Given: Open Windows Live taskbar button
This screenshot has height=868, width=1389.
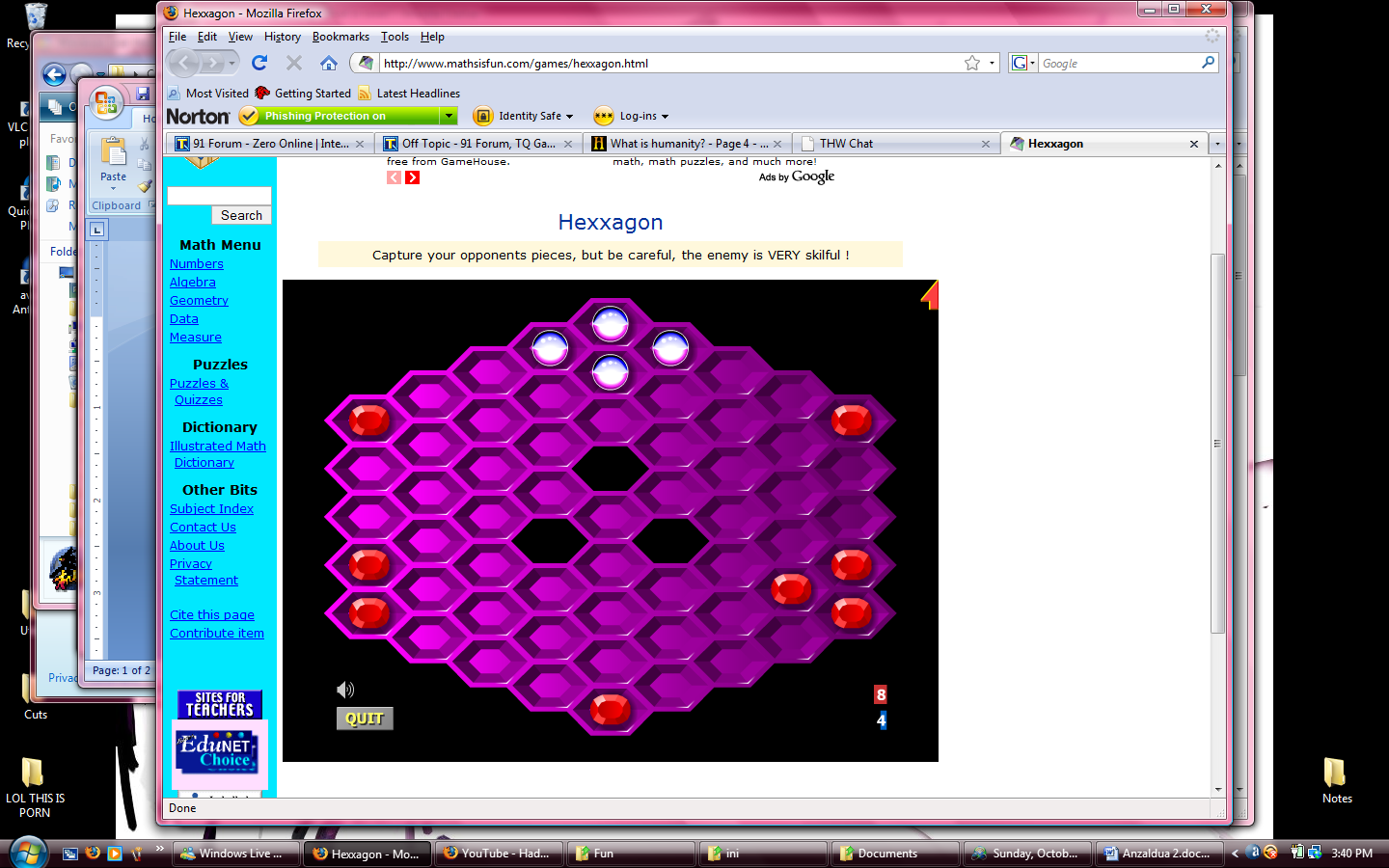Looking at the screenshot, I should (x=236, y=854).
